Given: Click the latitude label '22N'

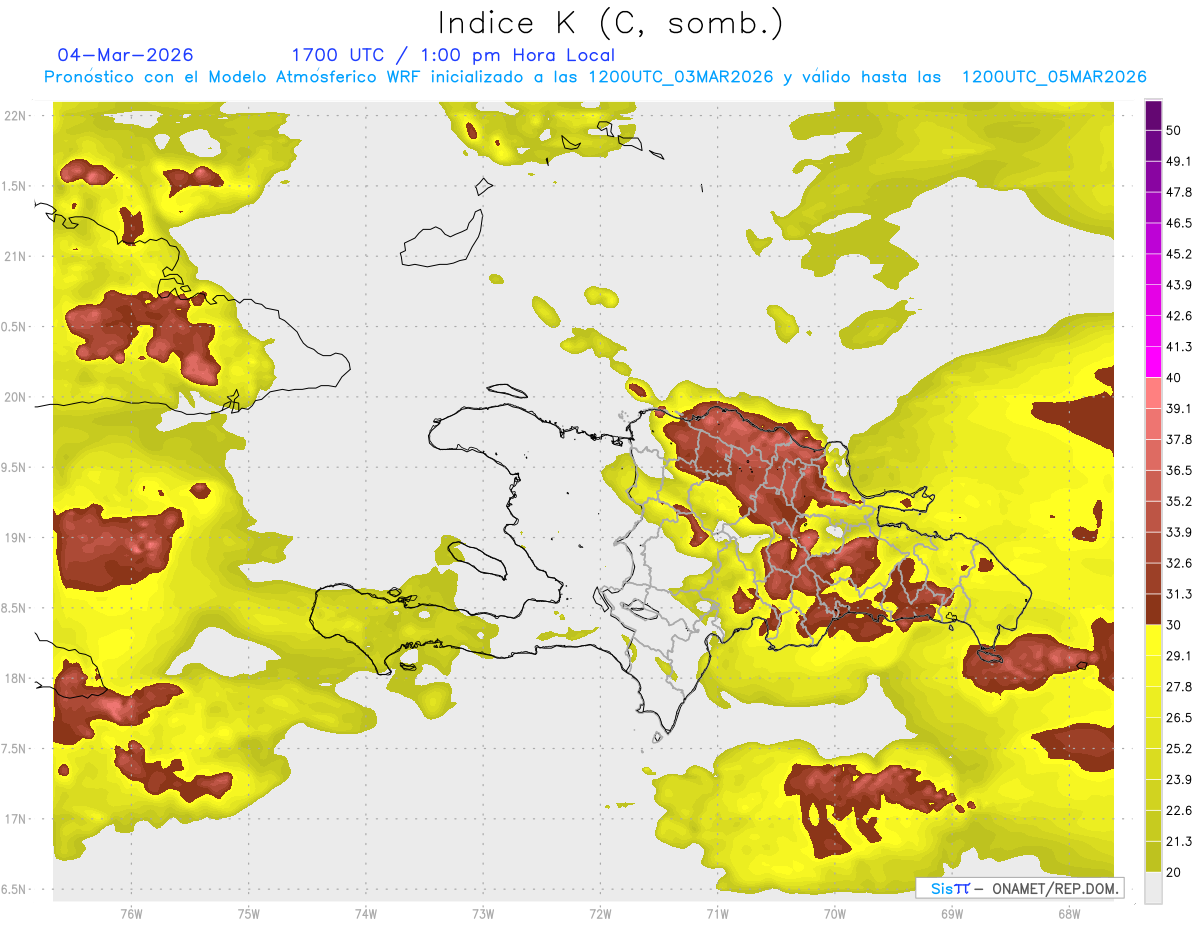Looking at the screenshot, I should pos(16,115).
